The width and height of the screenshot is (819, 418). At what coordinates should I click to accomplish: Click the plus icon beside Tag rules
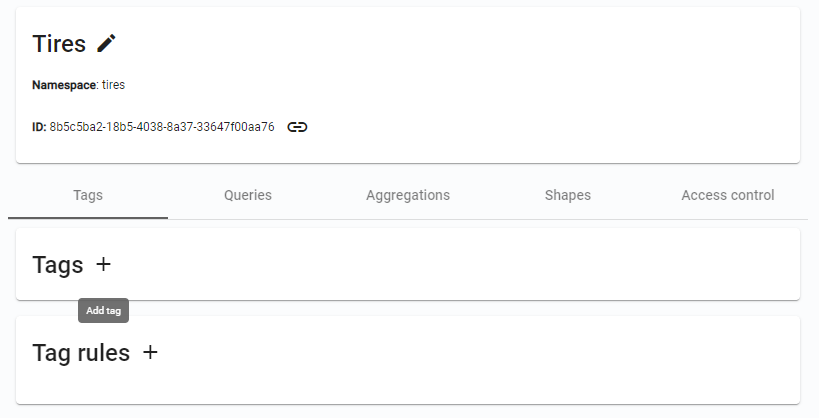(150, 352)
